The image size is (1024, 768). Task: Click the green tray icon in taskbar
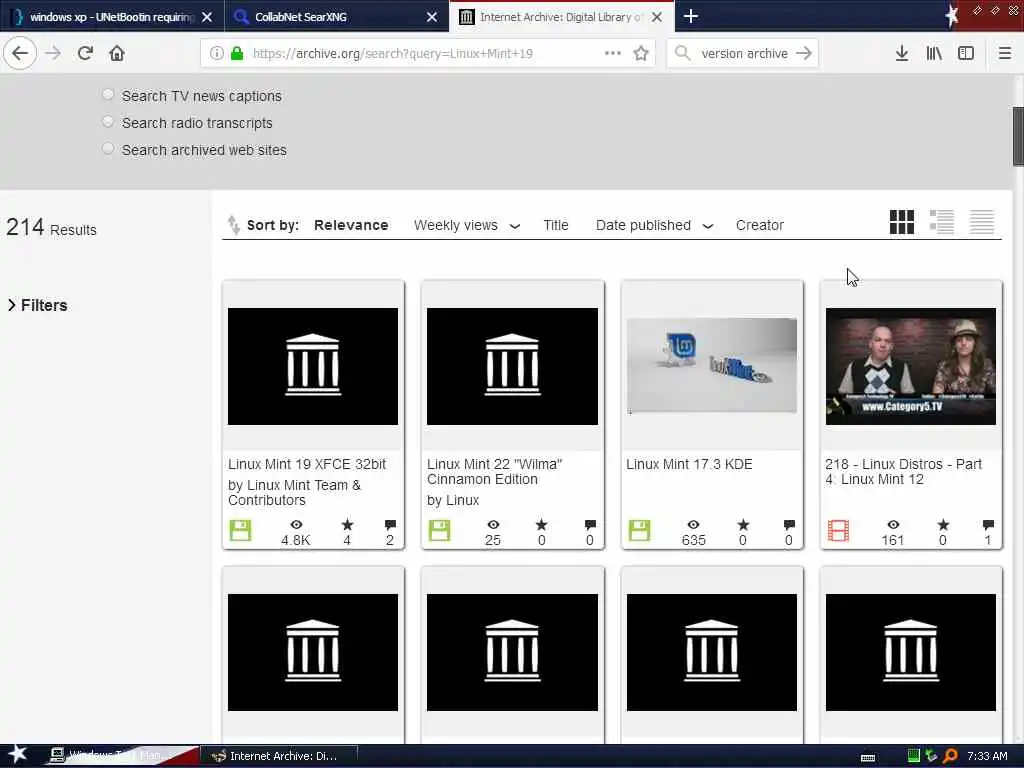coord(914,756)
